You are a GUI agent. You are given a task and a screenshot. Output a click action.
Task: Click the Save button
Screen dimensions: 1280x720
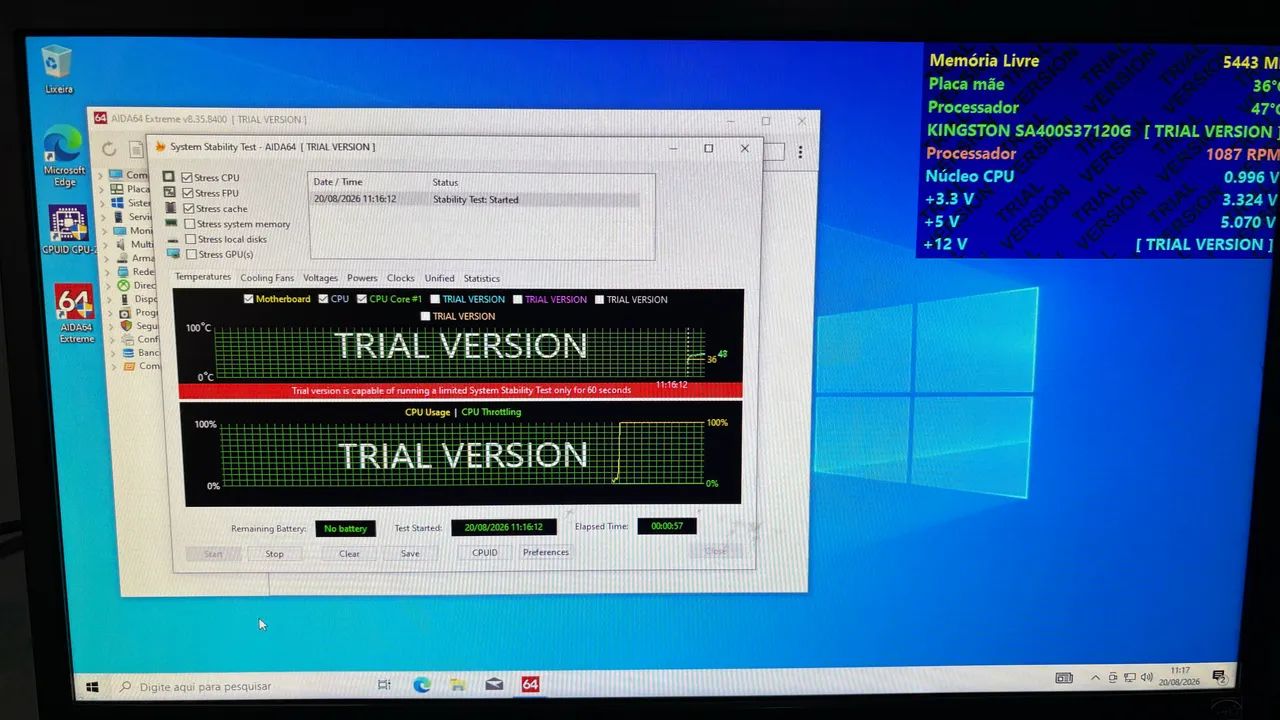point(410,553)
